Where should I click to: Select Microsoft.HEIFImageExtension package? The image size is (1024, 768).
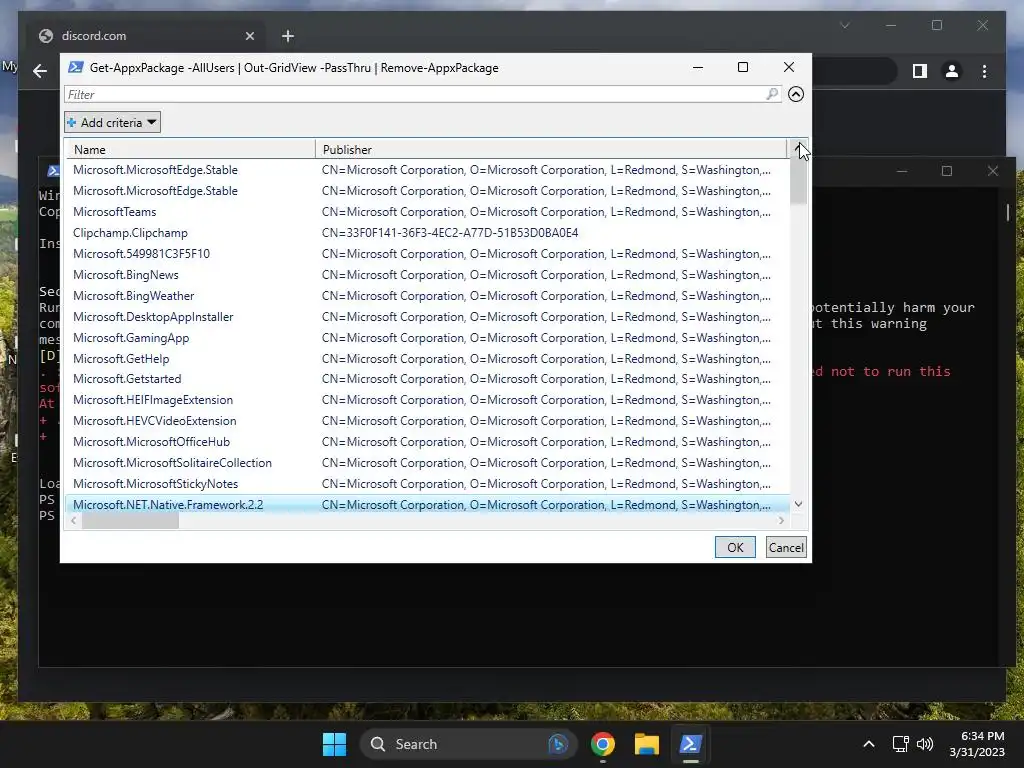(427, 400)
